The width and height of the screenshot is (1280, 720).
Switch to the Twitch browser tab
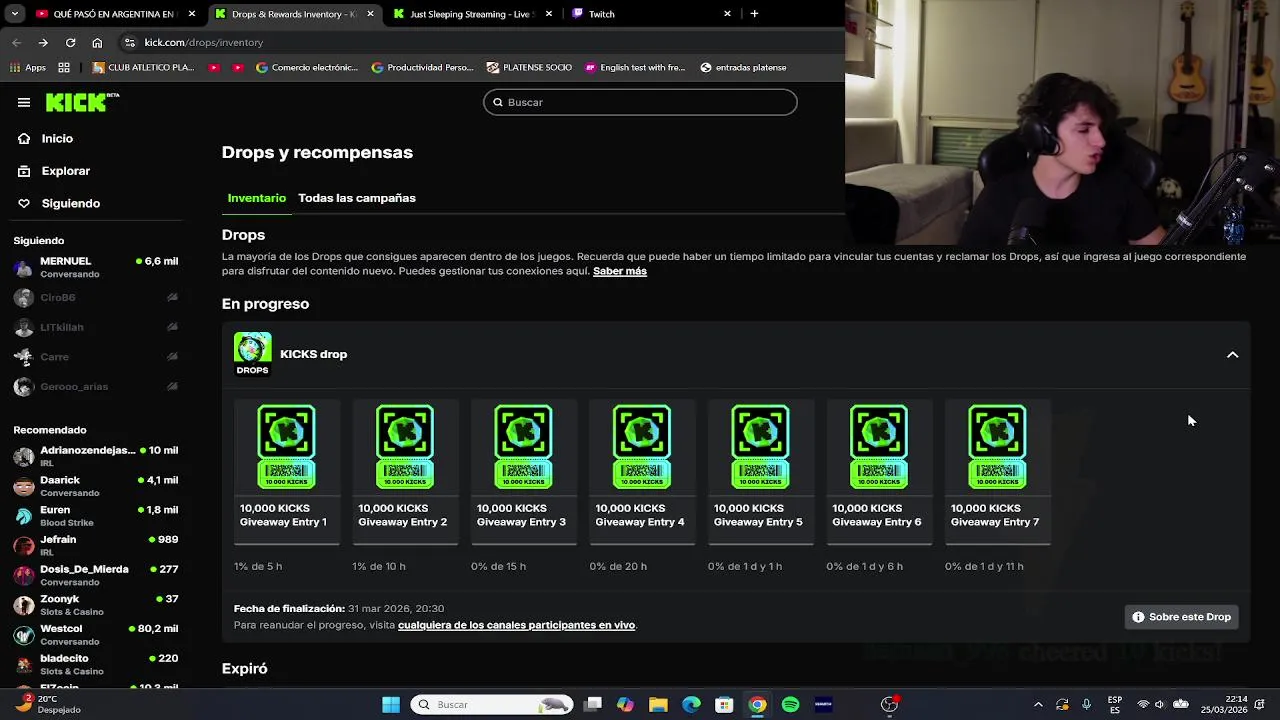pyautogui.click(x=650, y=14)
